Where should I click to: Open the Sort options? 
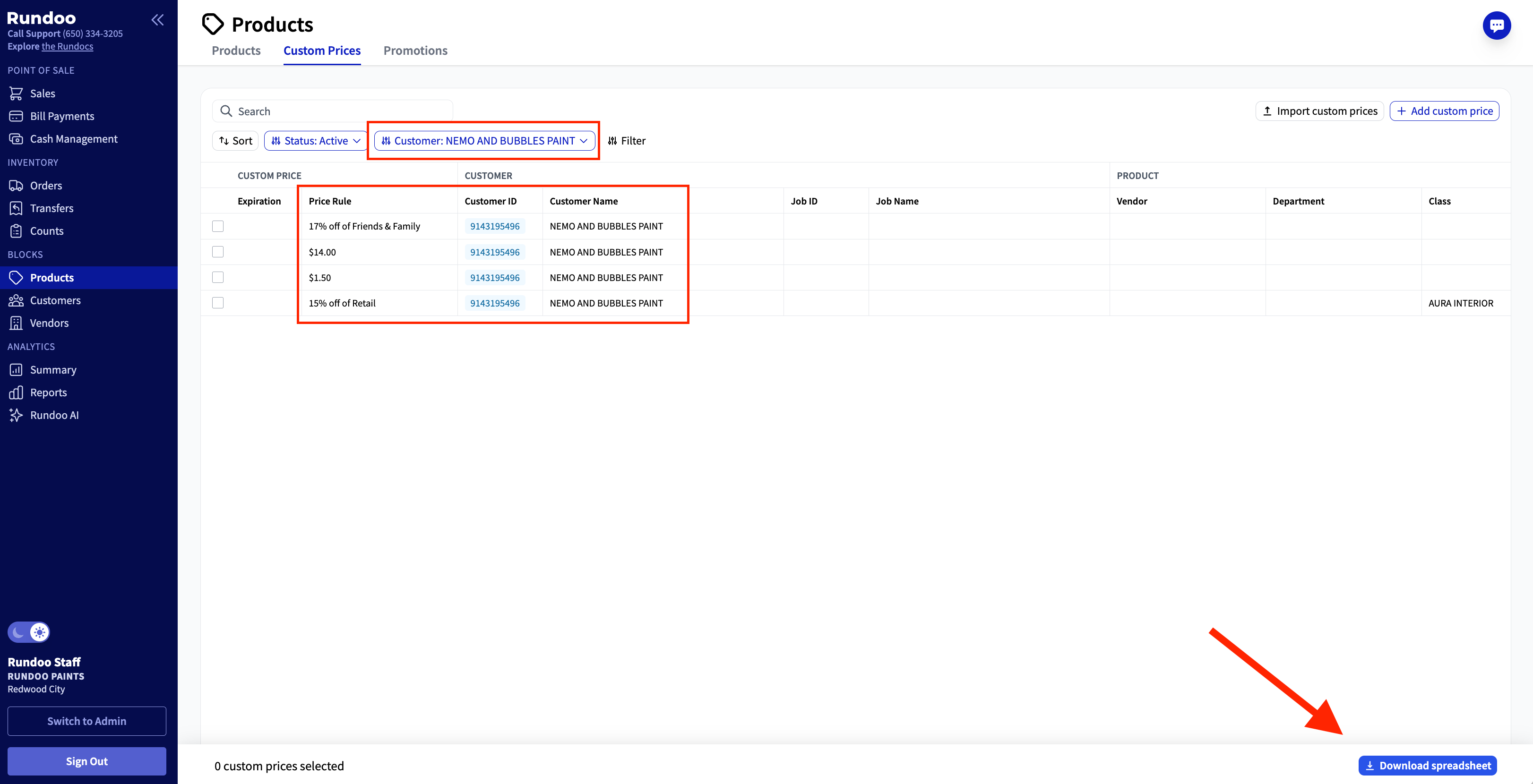(236, 141)
